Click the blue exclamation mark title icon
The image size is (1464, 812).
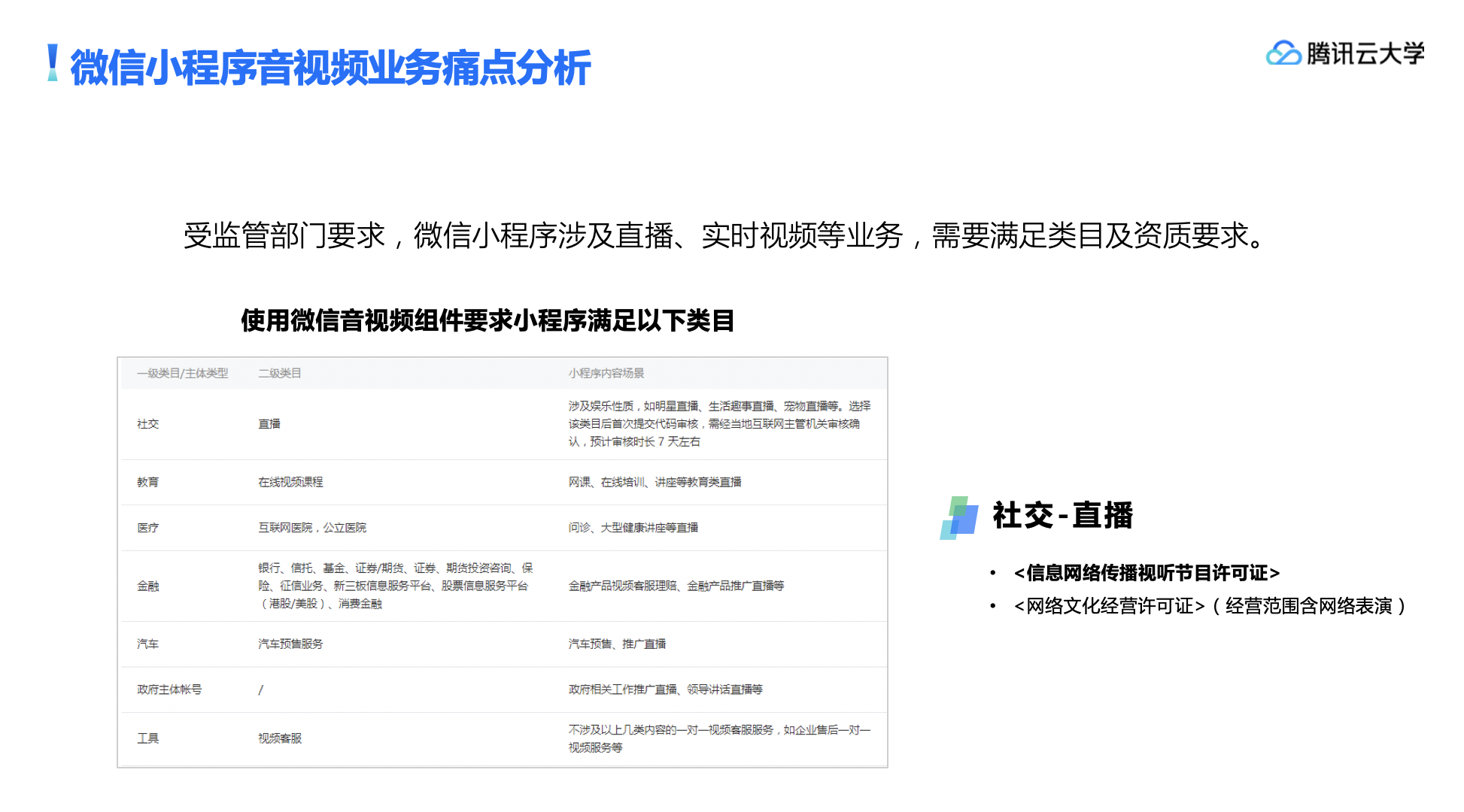(x=53, y=63)
